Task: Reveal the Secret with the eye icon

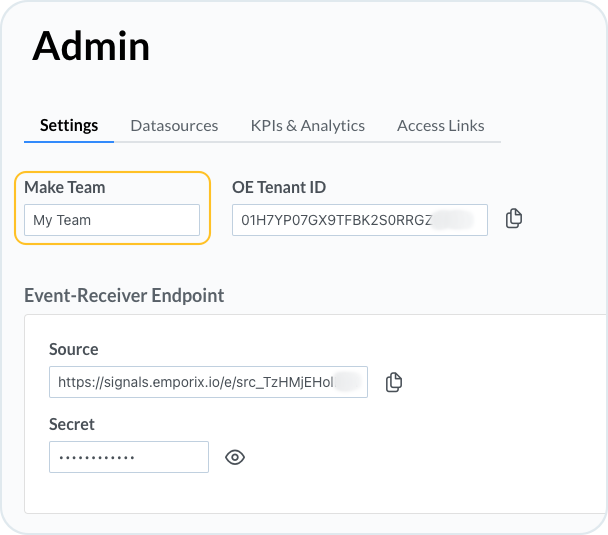Action: click(x=235, y=457)
